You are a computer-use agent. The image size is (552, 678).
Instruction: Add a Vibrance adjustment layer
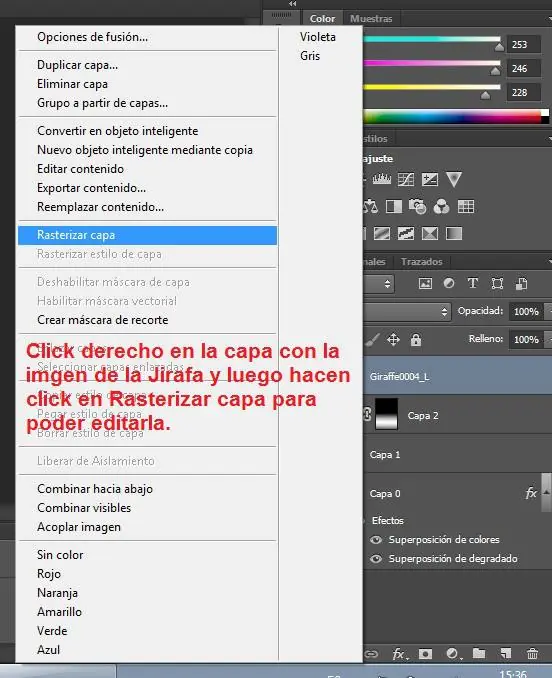click(454, 179)
